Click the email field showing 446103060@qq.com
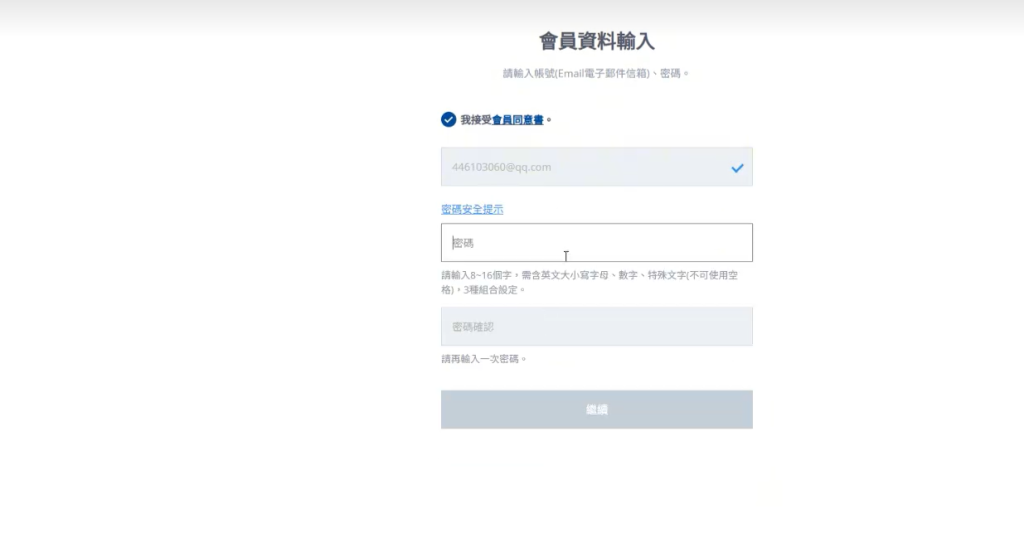1024x543 pixels. point(580,167)
